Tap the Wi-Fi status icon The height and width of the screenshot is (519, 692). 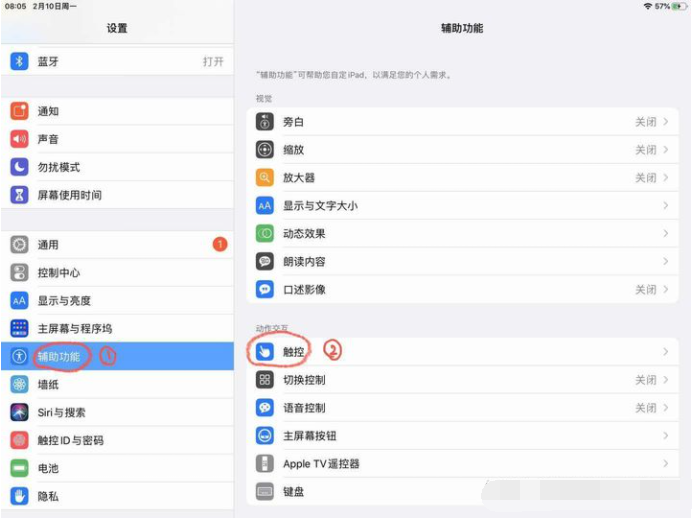click(x=647, y=6)
